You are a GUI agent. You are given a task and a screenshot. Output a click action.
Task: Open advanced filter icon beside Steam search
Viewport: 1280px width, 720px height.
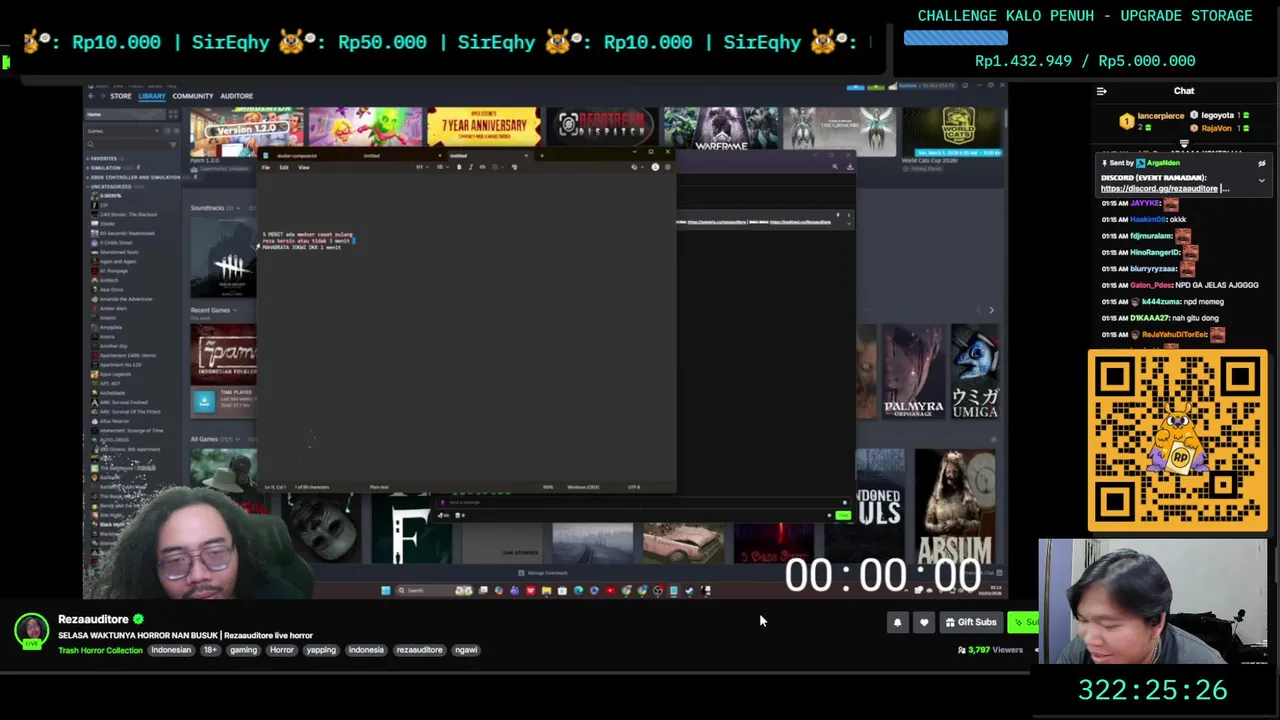pyautogui.click(x=173, y=145)
